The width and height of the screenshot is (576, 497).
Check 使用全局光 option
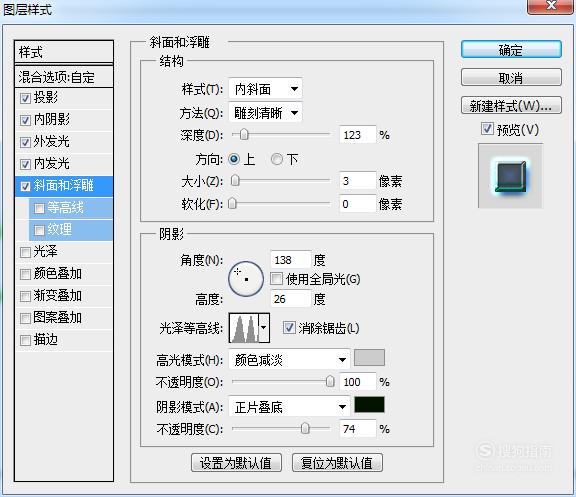point(276,279)
